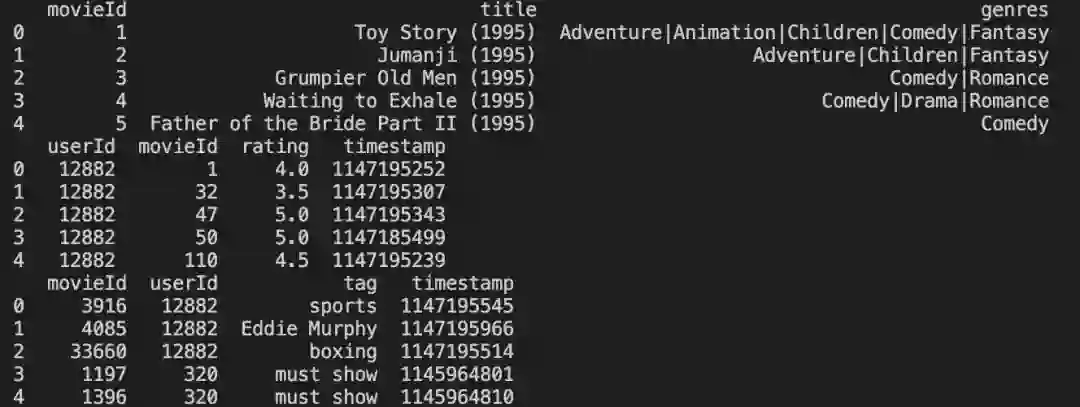Select timestamp value 1145964810
1080x407 pixels.
[457, 398]
